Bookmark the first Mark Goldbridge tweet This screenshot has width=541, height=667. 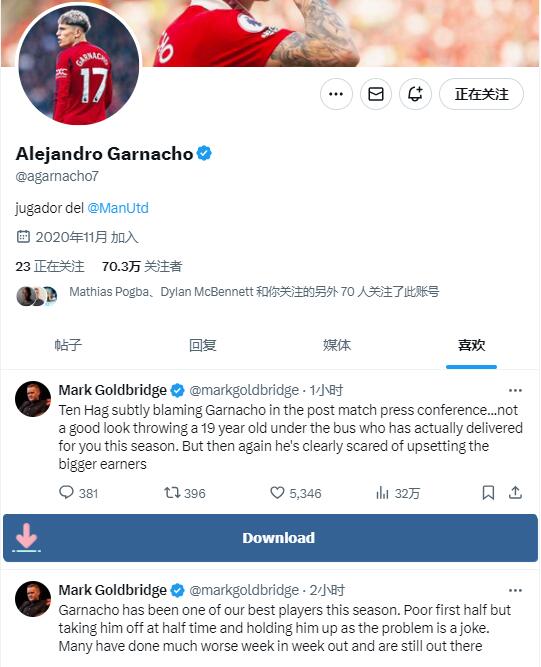488,493
